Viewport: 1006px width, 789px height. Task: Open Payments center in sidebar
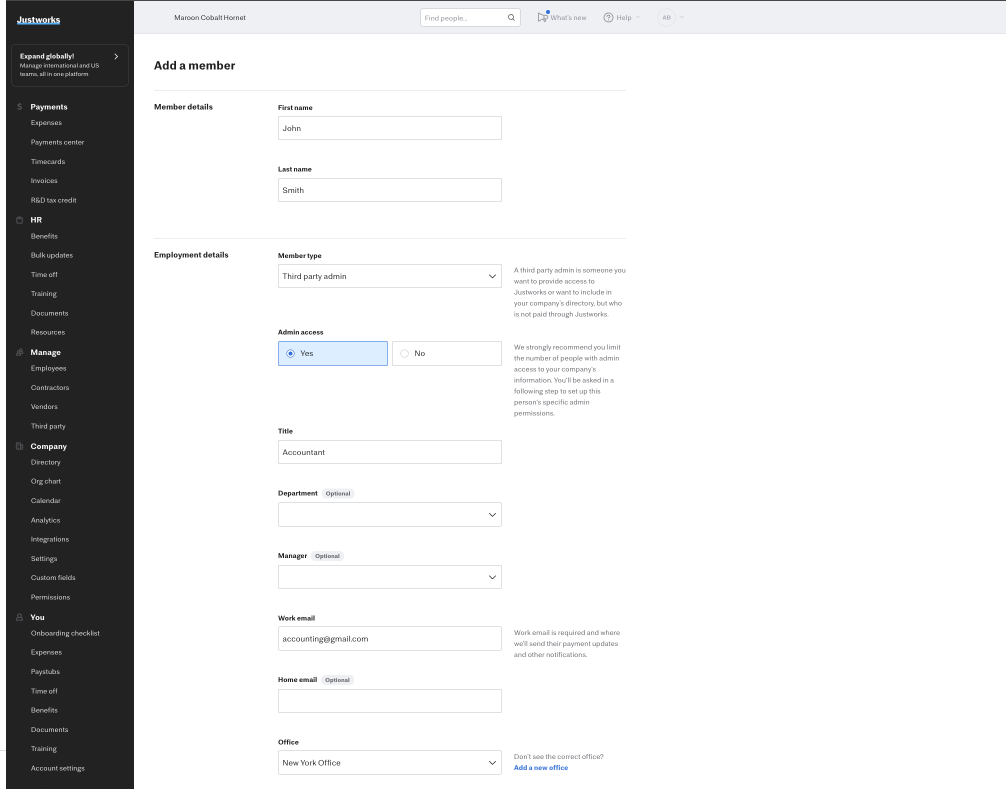[57, 142]
